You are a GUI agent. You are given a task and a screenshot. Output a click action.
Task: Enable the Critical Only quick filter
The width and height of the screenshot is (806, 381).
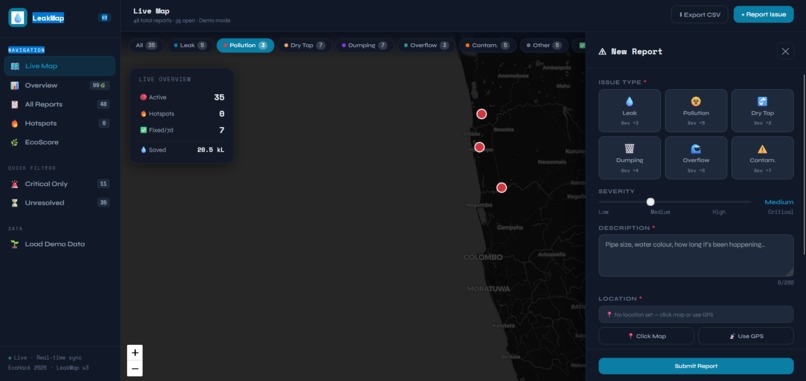pos(60,184)
